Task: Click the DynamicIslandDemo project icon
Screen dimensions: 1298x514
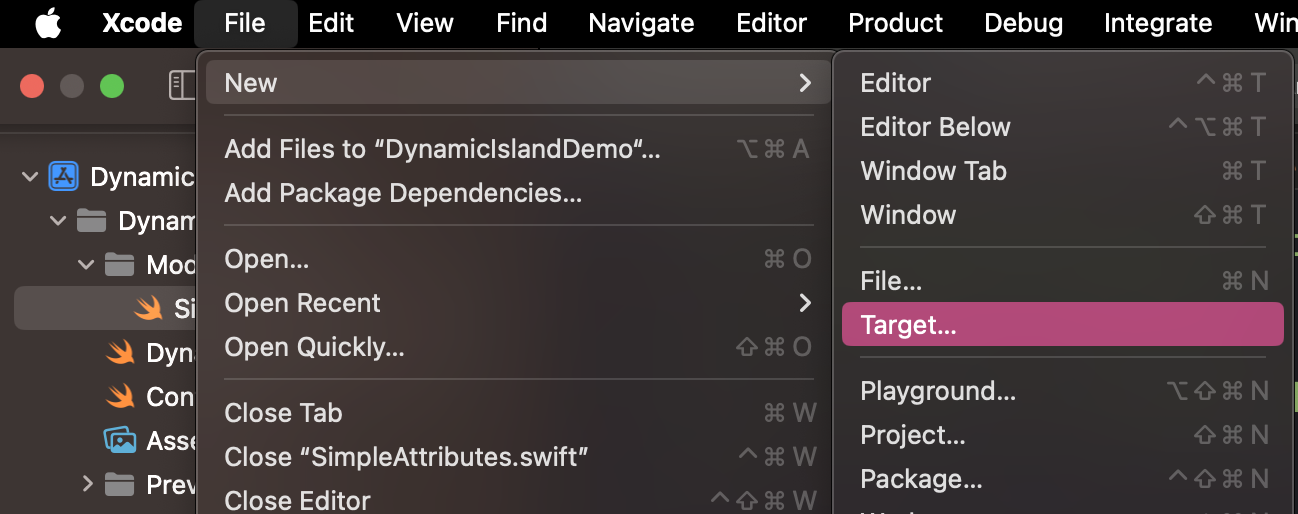Action: [64, 177]
